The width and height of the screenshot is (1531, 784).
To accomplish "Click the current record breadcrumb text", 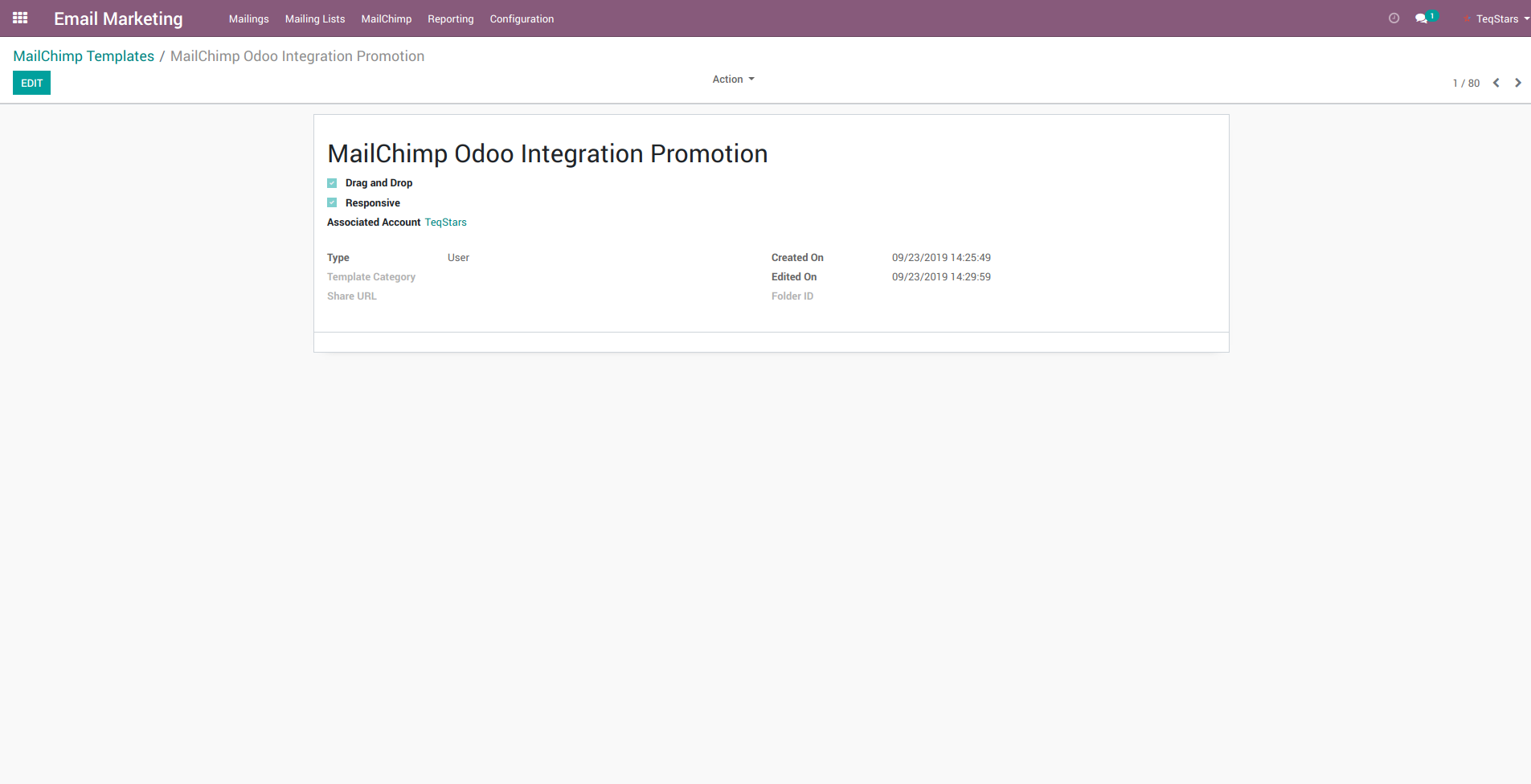I will [x=297, y=56].
